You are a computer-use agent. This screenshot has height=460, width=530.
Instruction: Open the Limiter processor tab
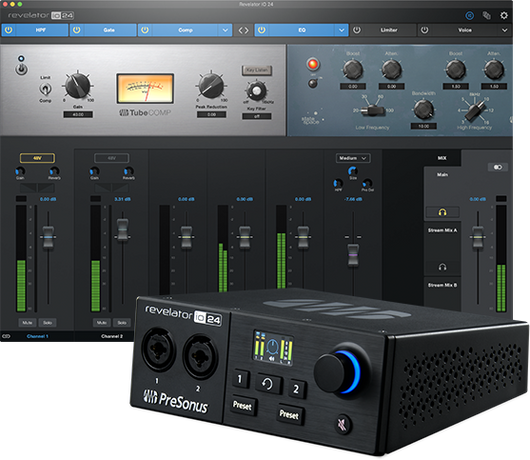point(383,30)
